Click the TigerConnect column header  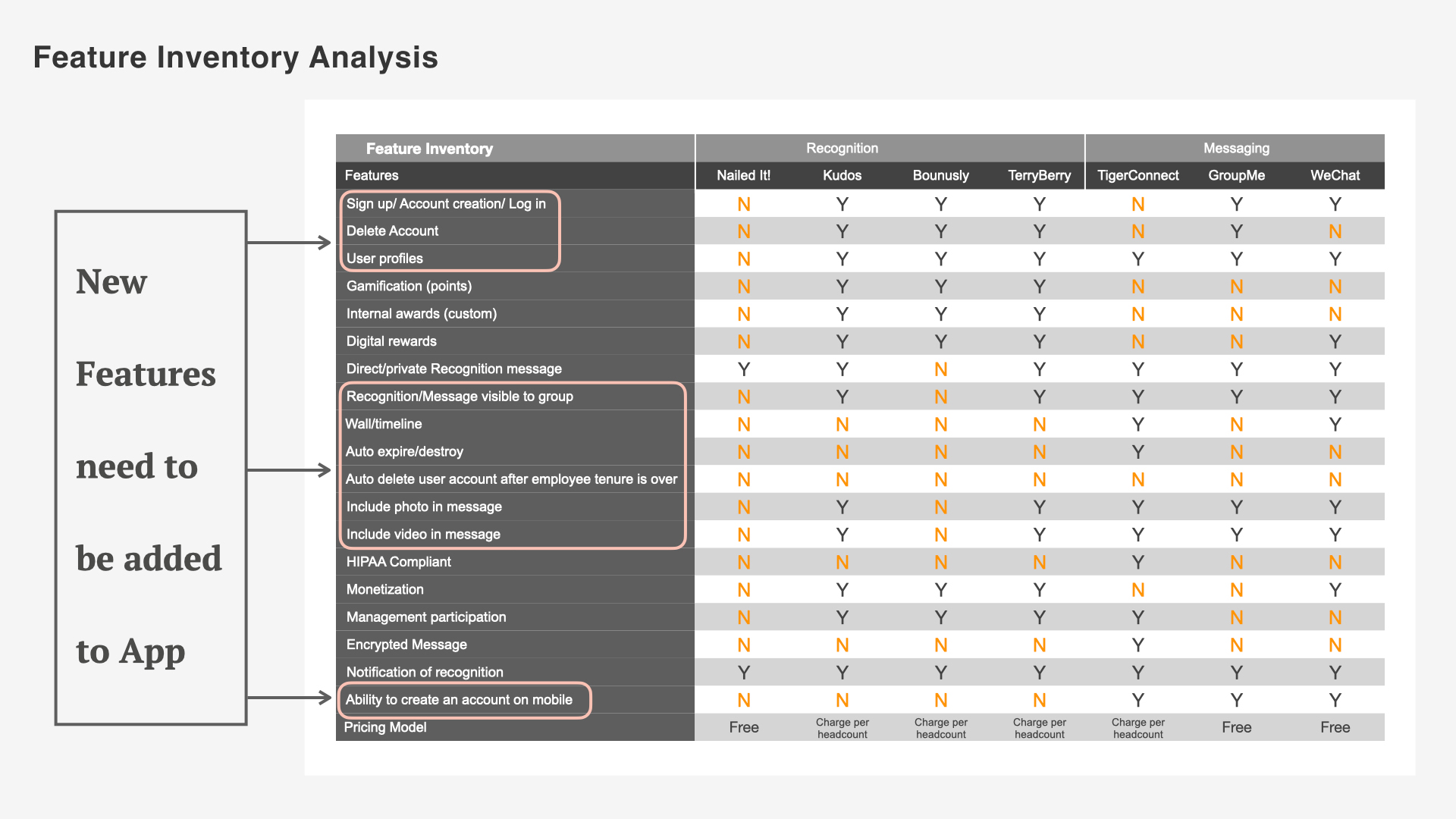(x=1137, y=175)
